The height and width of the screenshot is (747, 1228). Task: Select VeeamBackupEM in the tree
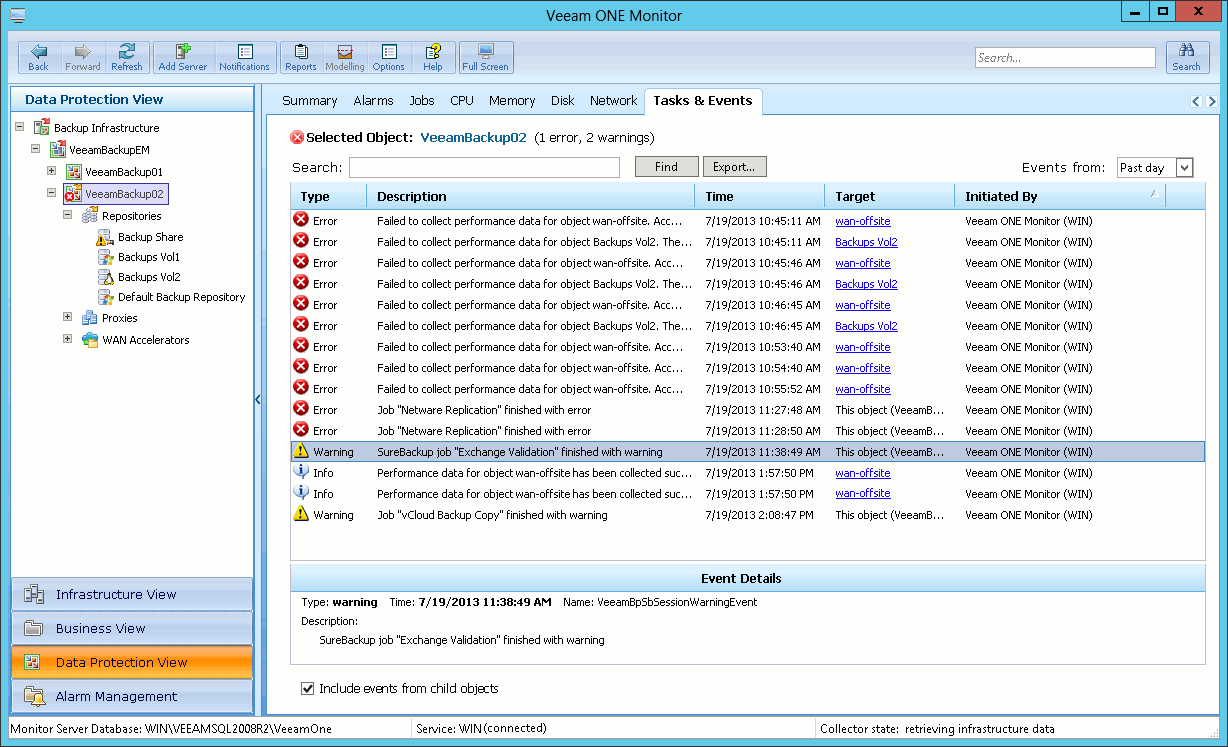coord(108,150)
